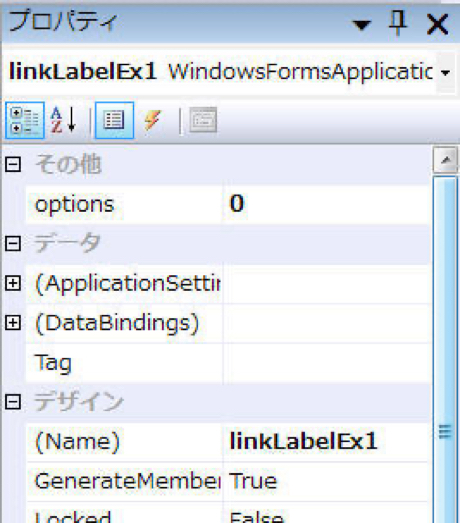
Task: Open the linkLabelEx1 object selector dropdown
Action: [446, 72]
